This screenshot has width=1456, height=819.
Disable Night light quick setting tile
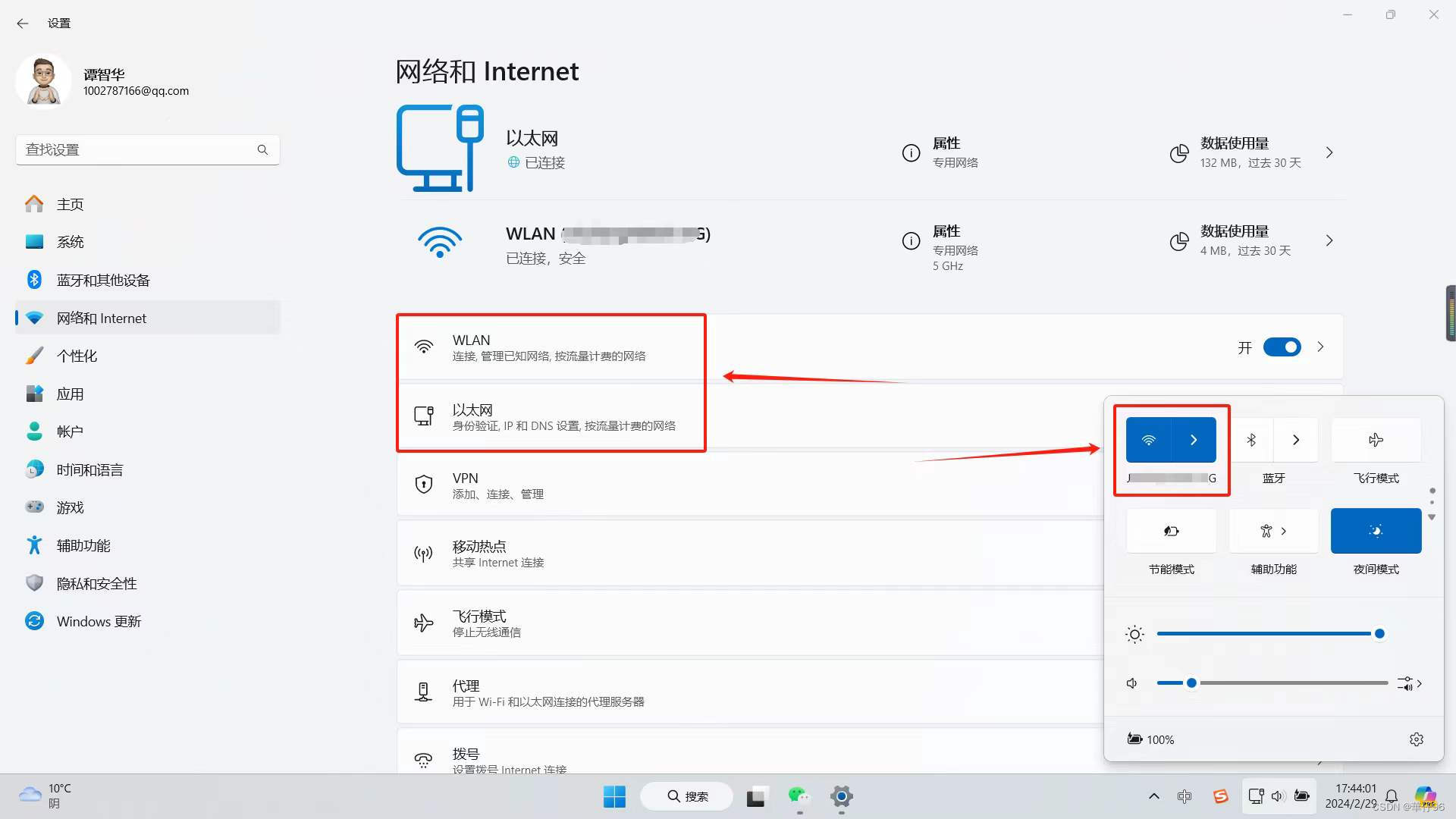1376,531
